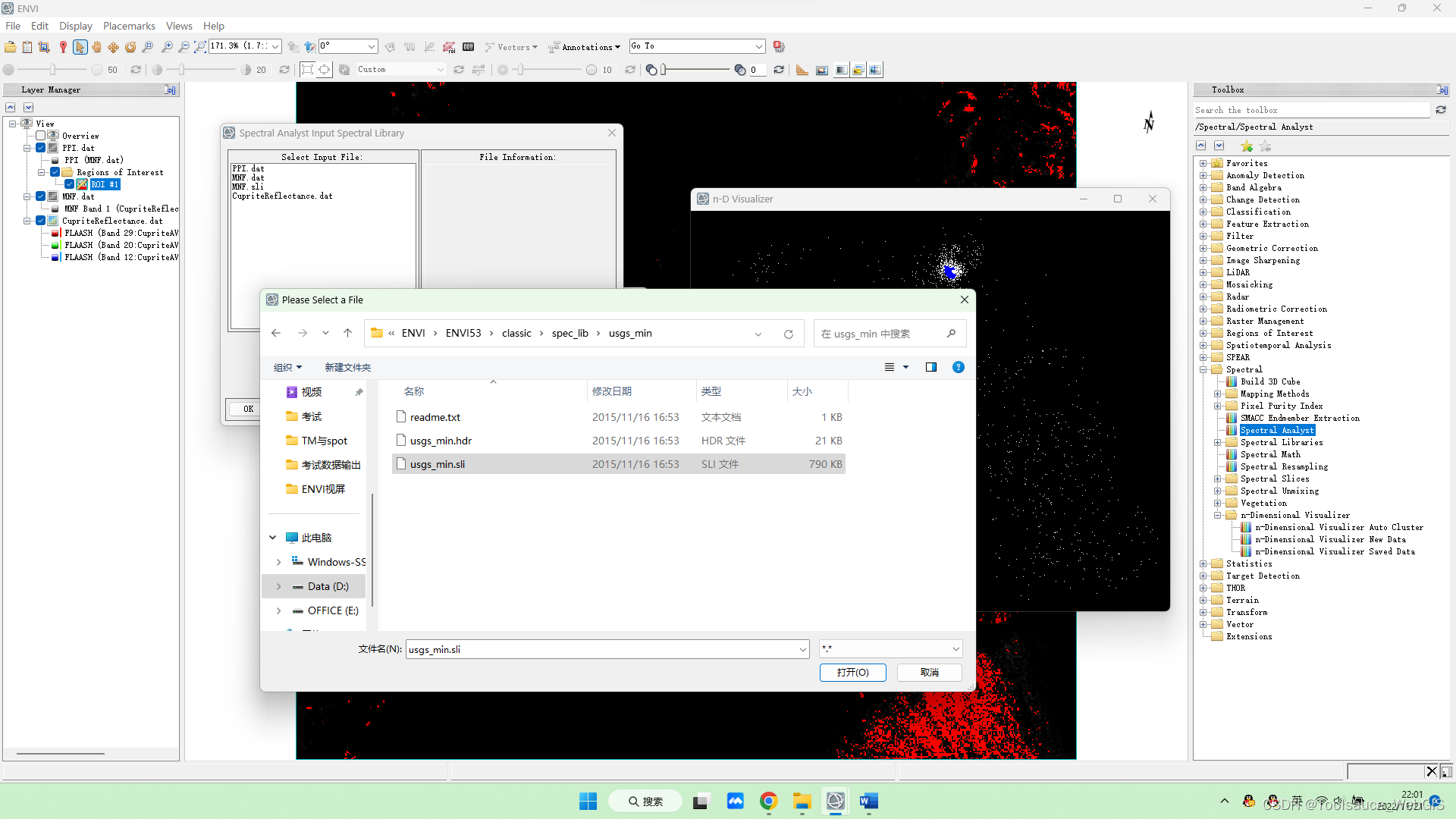Click the Zoom In magnifier icon

point(167,47)
